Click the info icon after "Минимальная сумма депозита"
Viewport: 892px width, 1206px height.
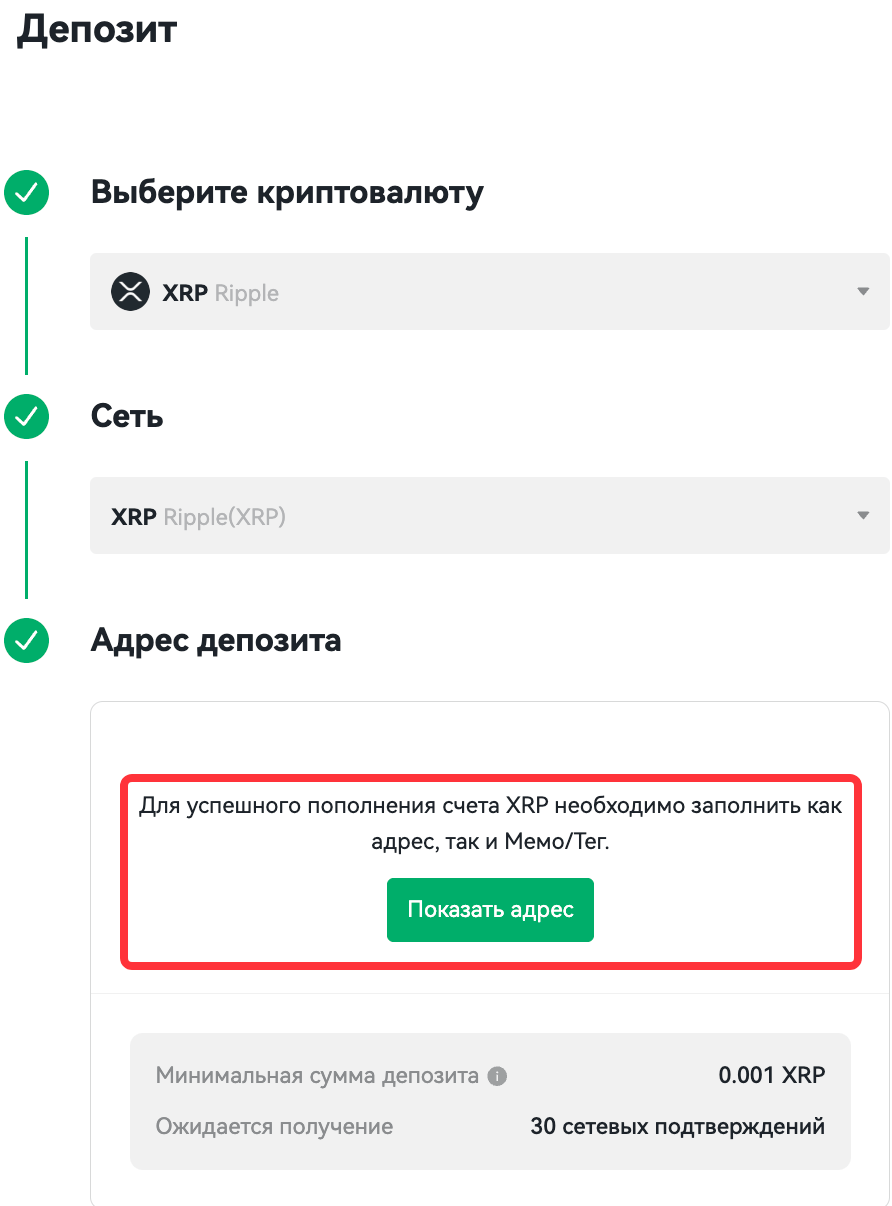pyautogui.click(x=497, y=1077)
